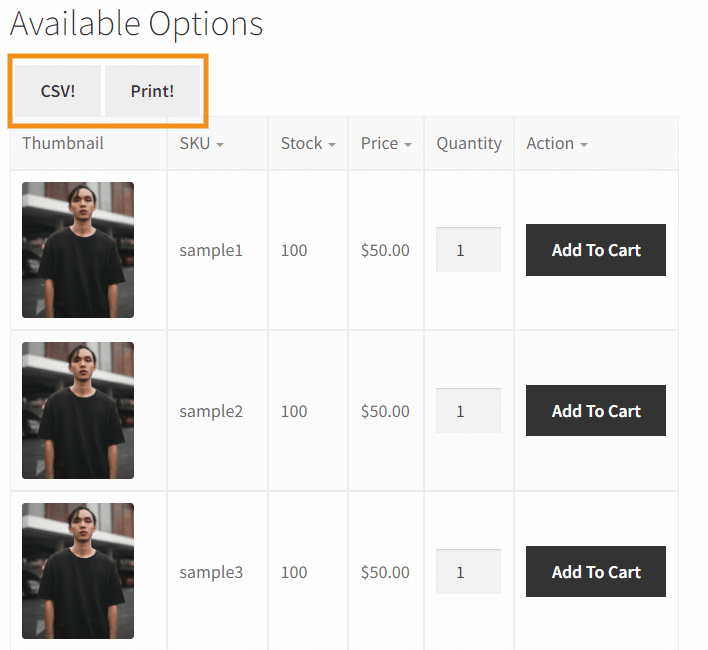Open the sample2 product thumbnail
The width and height of the screenshot is (708, 650).
(78, 410)
